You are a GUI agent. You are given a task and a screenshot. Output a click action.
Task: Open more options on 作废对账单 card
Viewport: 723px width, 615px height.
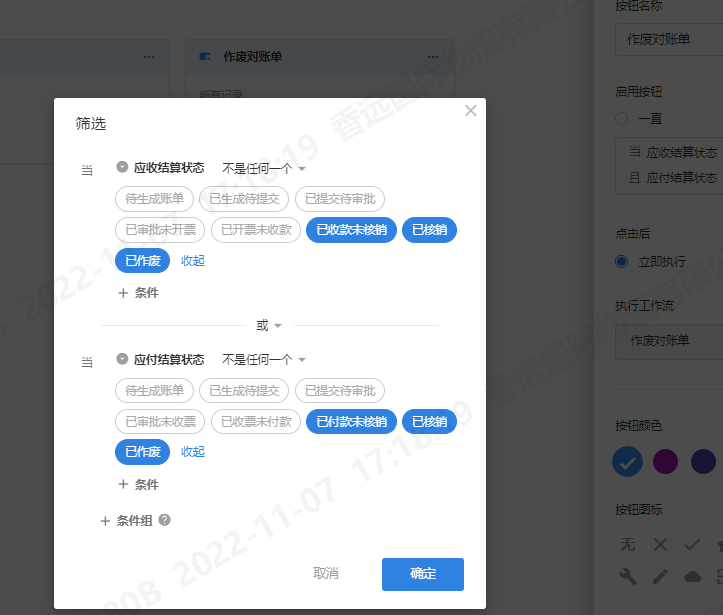429,57
